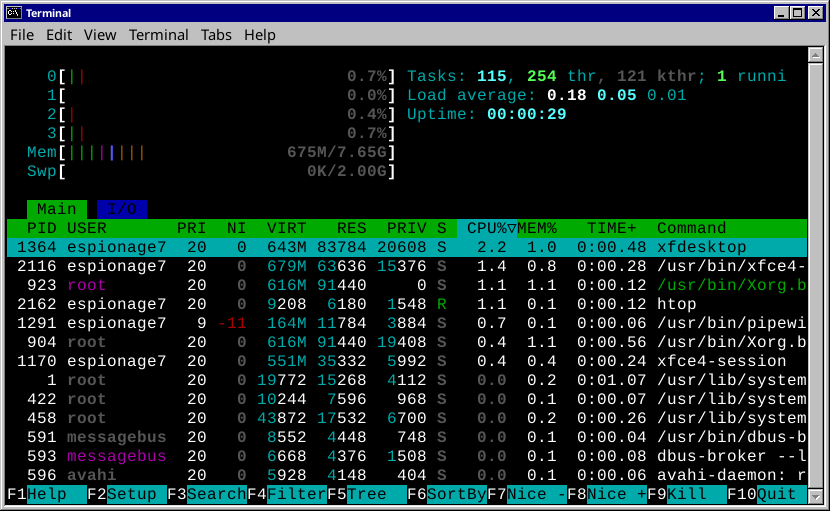This screenshot has width=830, height=511.
Task: Click F6 SortBy button
Action: pyautogui.click(x=447, y=494)
